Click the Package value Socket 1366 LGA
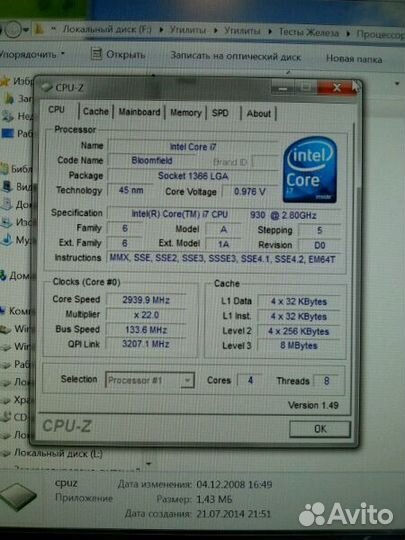 pyautogui.click(x=193, y=176)
